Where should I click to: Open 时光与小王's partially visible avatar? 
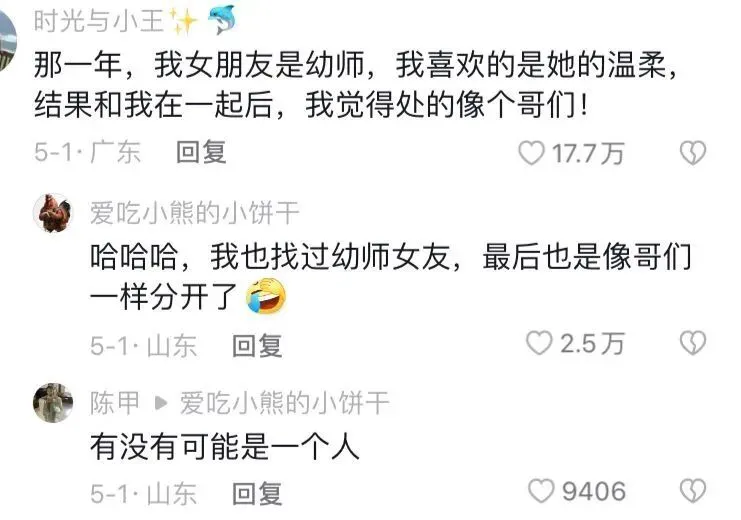(8, 40)
